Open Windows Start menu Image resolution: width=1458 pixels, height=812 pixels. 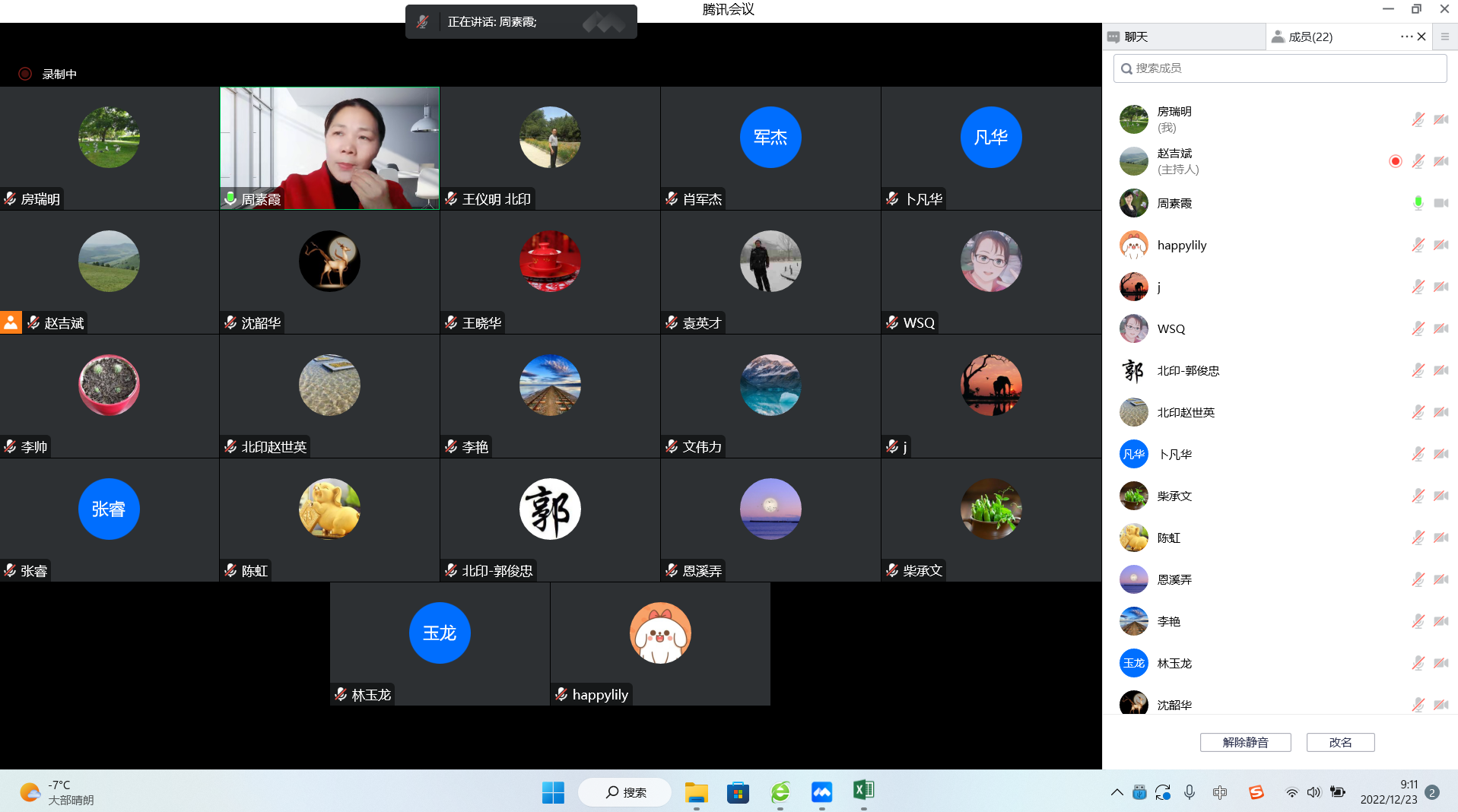coord(553,792)
